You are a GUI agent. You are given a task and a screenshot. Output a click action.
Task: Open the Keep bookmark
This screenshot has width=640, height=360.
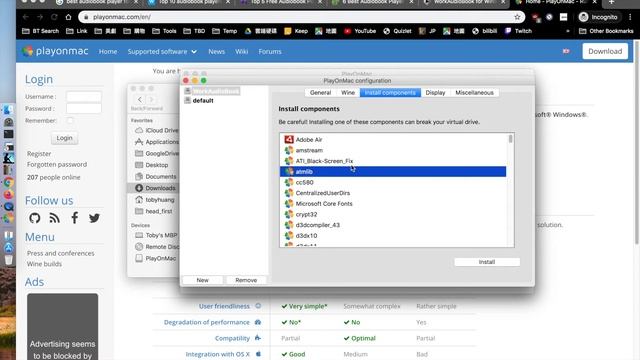(x=296, y=31)
